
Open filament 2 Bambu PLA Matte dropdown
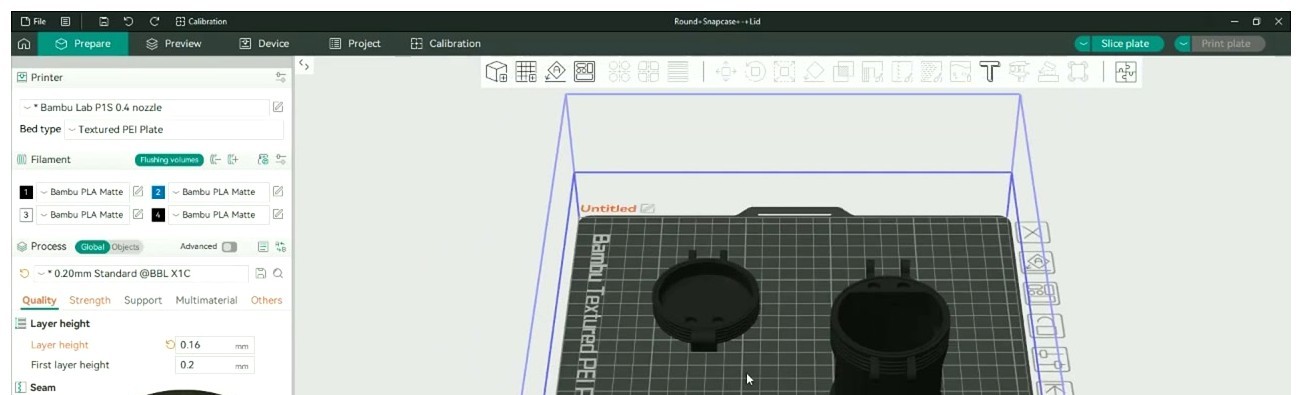pyautogui.click(x=219, y=191)
